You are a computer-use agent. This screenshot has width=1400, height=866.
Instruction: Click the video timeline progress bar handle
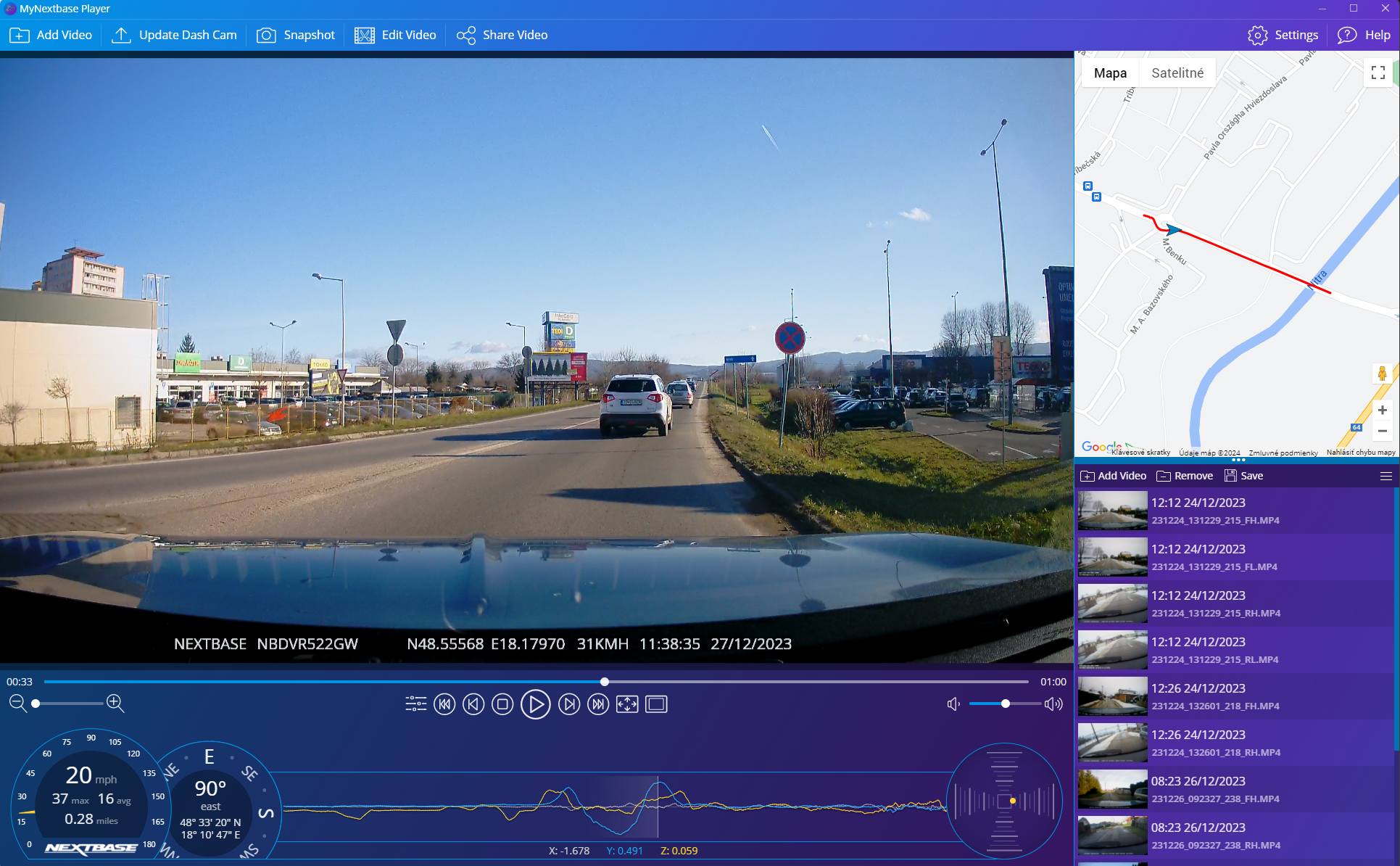tap(604, 682)
